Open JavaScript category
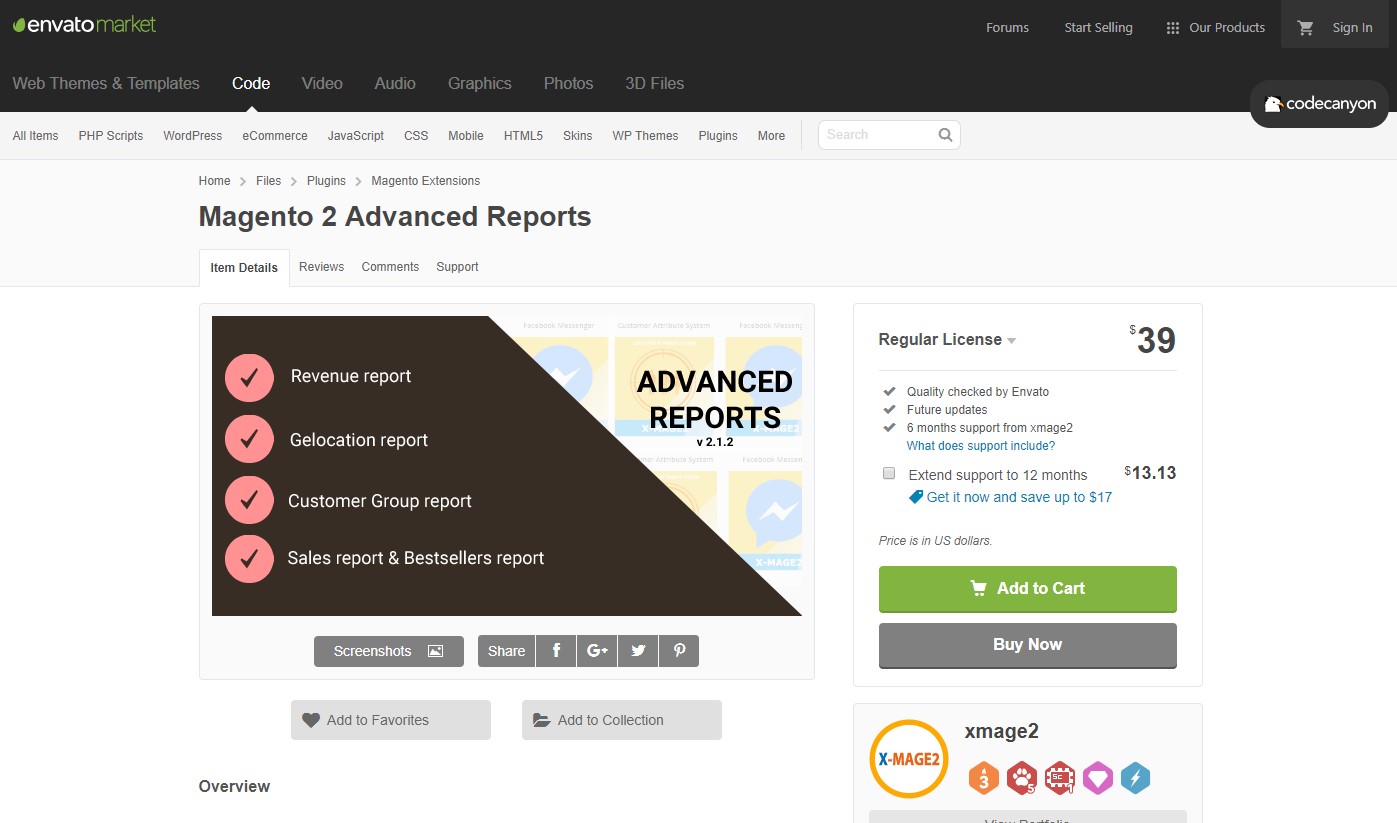The image size is (1397, 823). pos(356,136)
